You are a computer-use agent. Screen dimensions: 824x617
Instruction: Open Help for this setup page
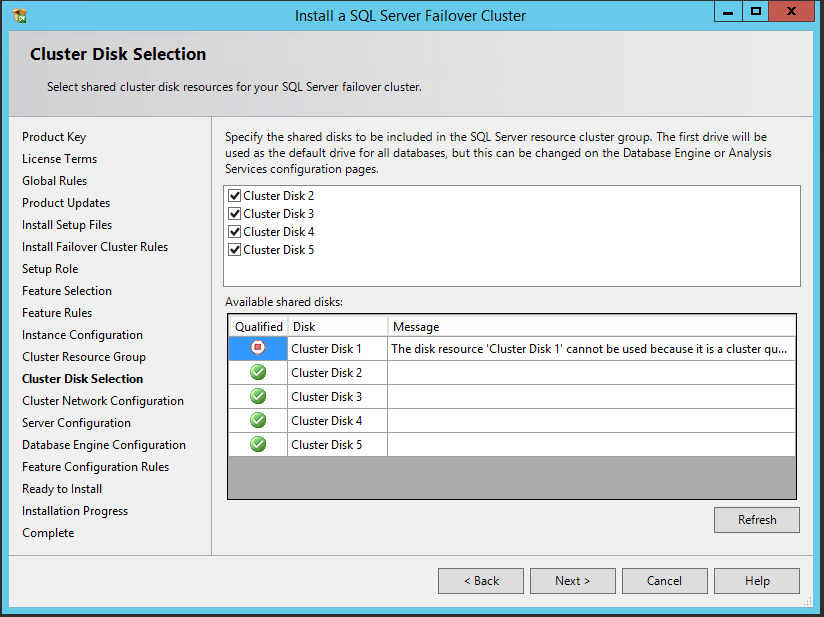757,581
